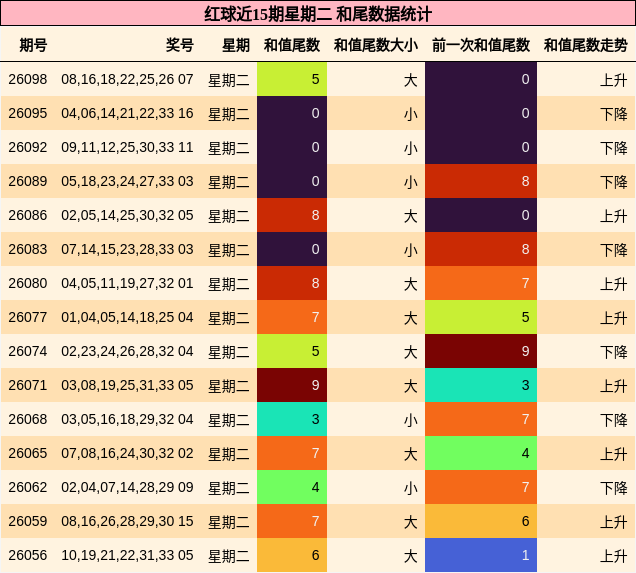Screen dimensions: 636x573
Task: Click the dark red 和值尾数 cell 9 in row 26071
Action: click(x=292, y=385)
